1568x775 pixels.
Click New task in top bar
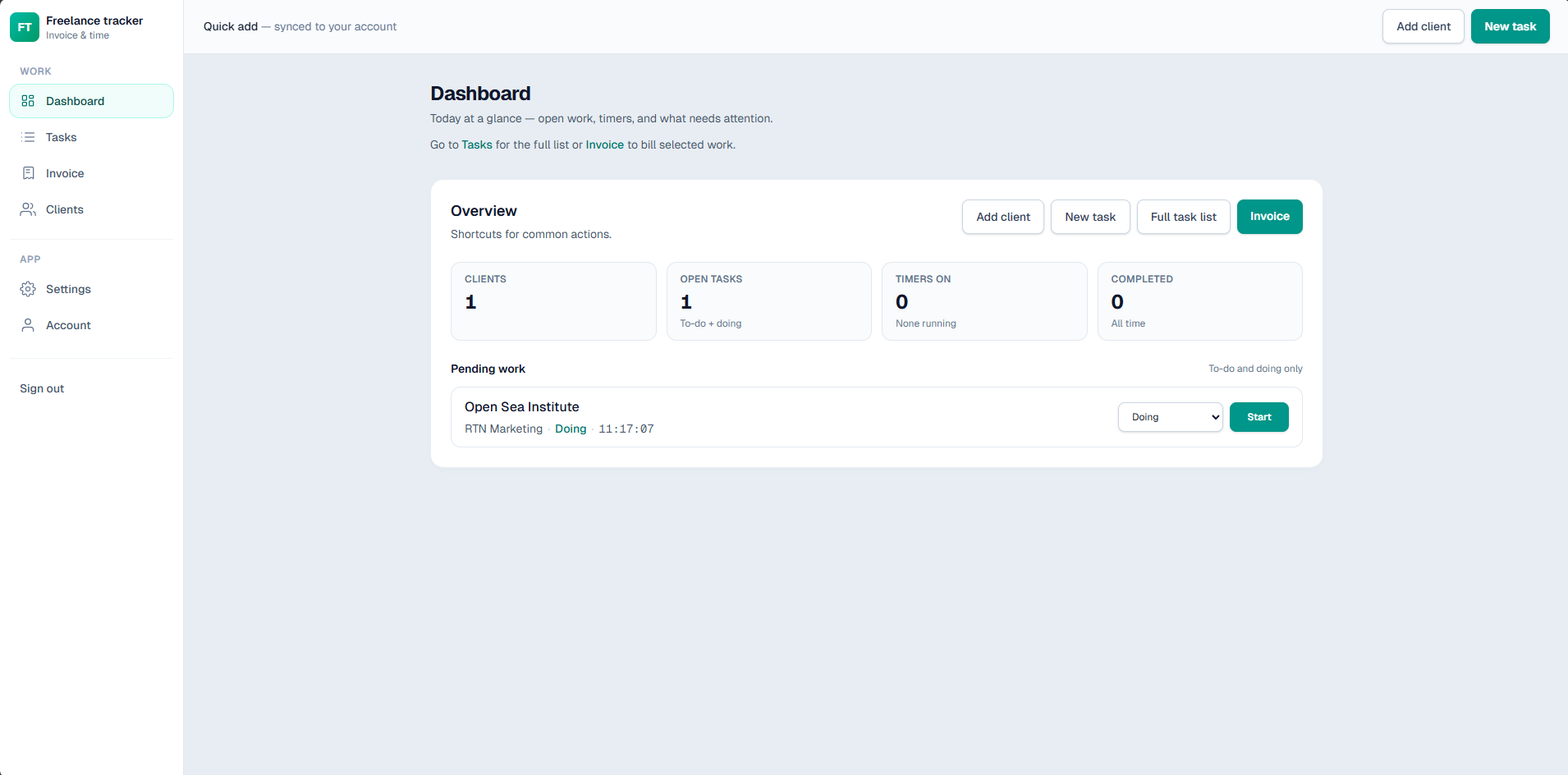pyautogui.click(x=1510, y=26)
